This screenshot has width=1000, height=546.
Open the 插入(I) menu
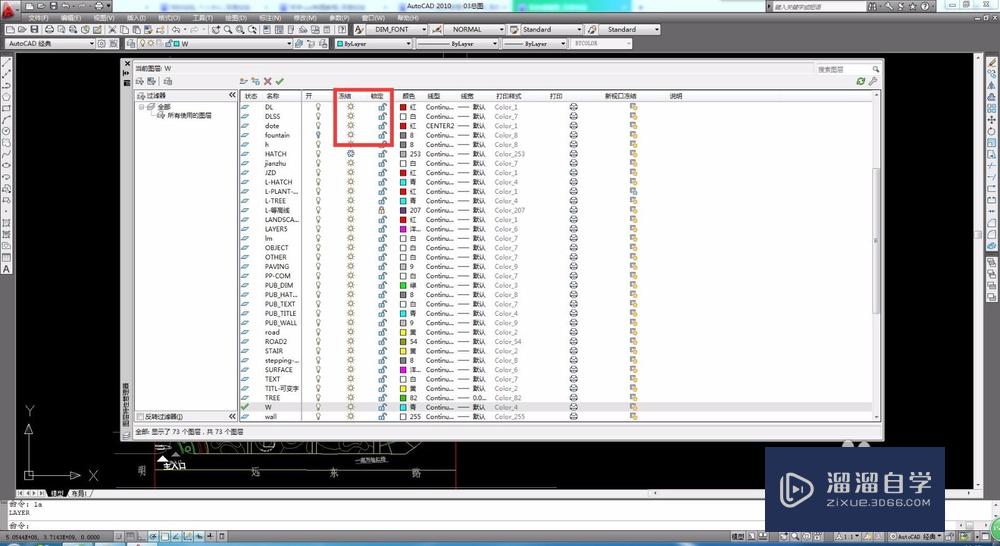(136, 18)
